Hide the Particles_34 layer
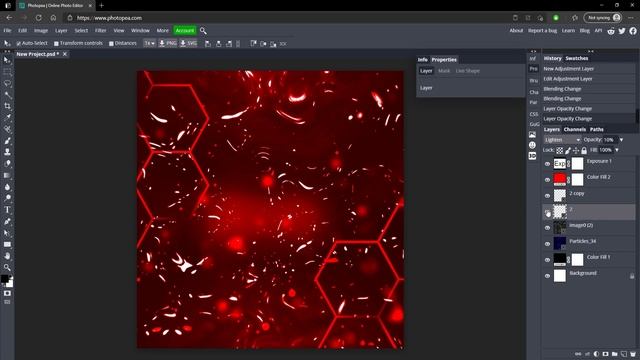This screenshot has width=640, height=360. pyautogui.click(x=547, y=244)
